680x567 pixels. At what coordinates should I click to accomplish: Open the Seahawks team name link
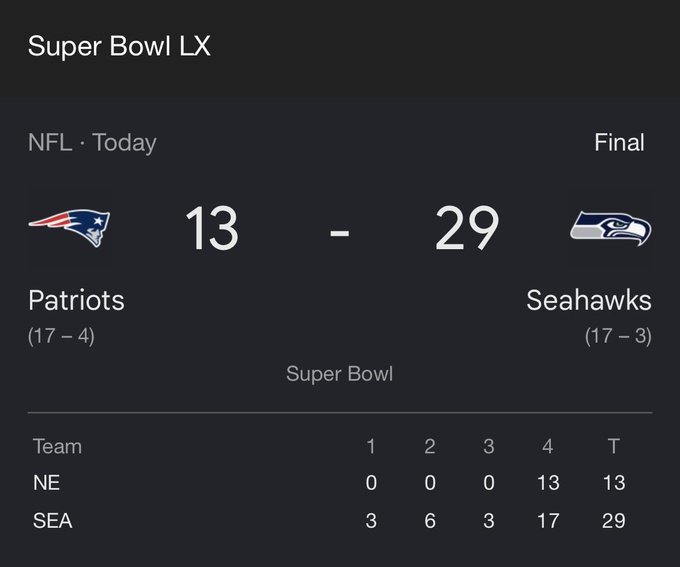click(588, 300)
